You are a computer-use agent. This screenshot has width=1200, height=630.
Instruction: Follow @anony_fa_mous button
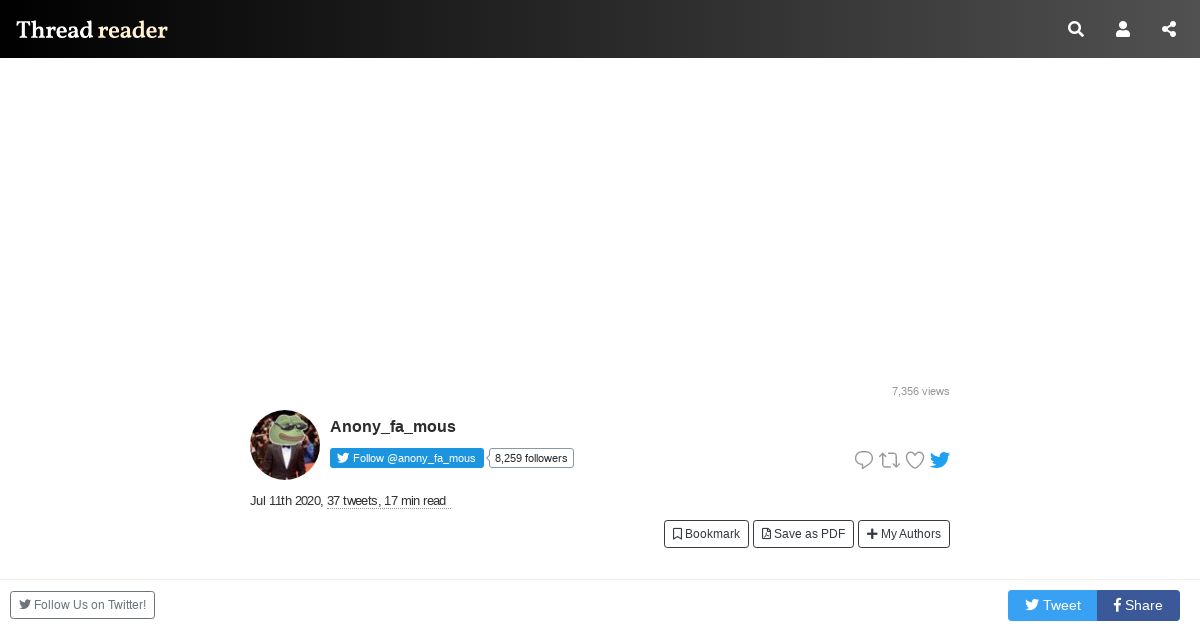tap(407, 458)
